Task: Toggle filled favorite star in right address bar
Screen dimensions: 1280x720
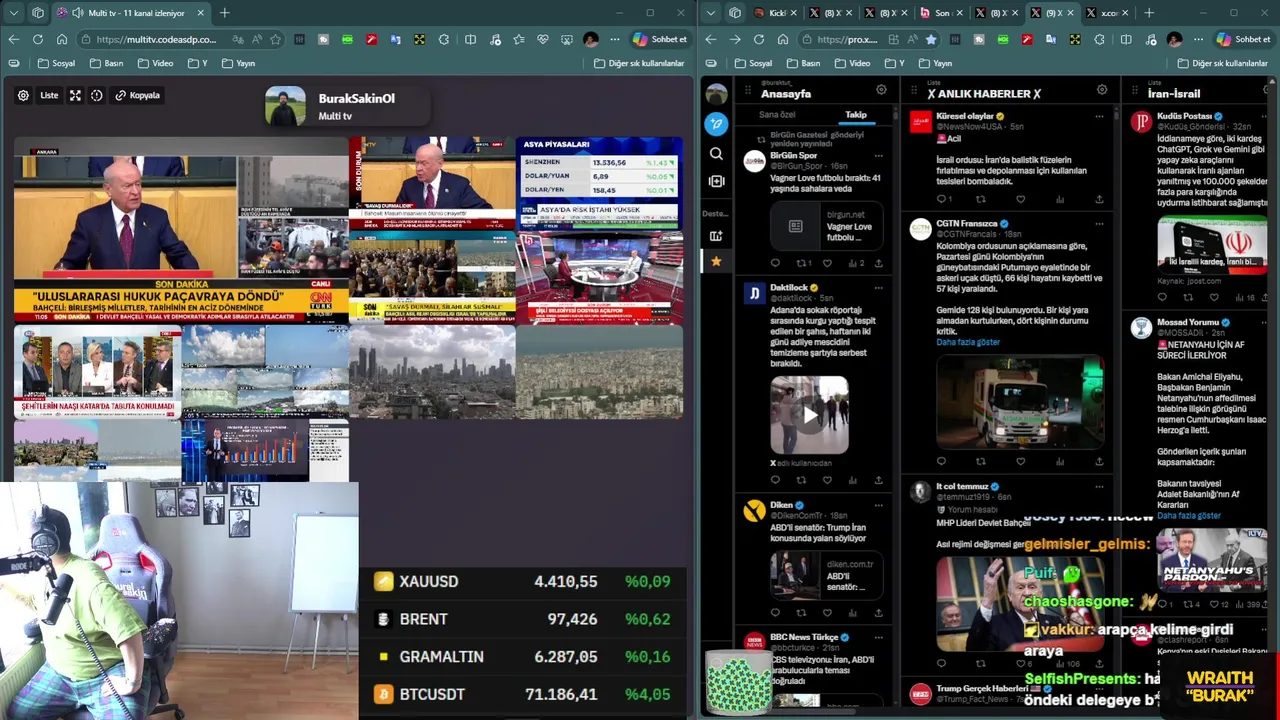Action: pyautogui.click(x=931, y=39)
